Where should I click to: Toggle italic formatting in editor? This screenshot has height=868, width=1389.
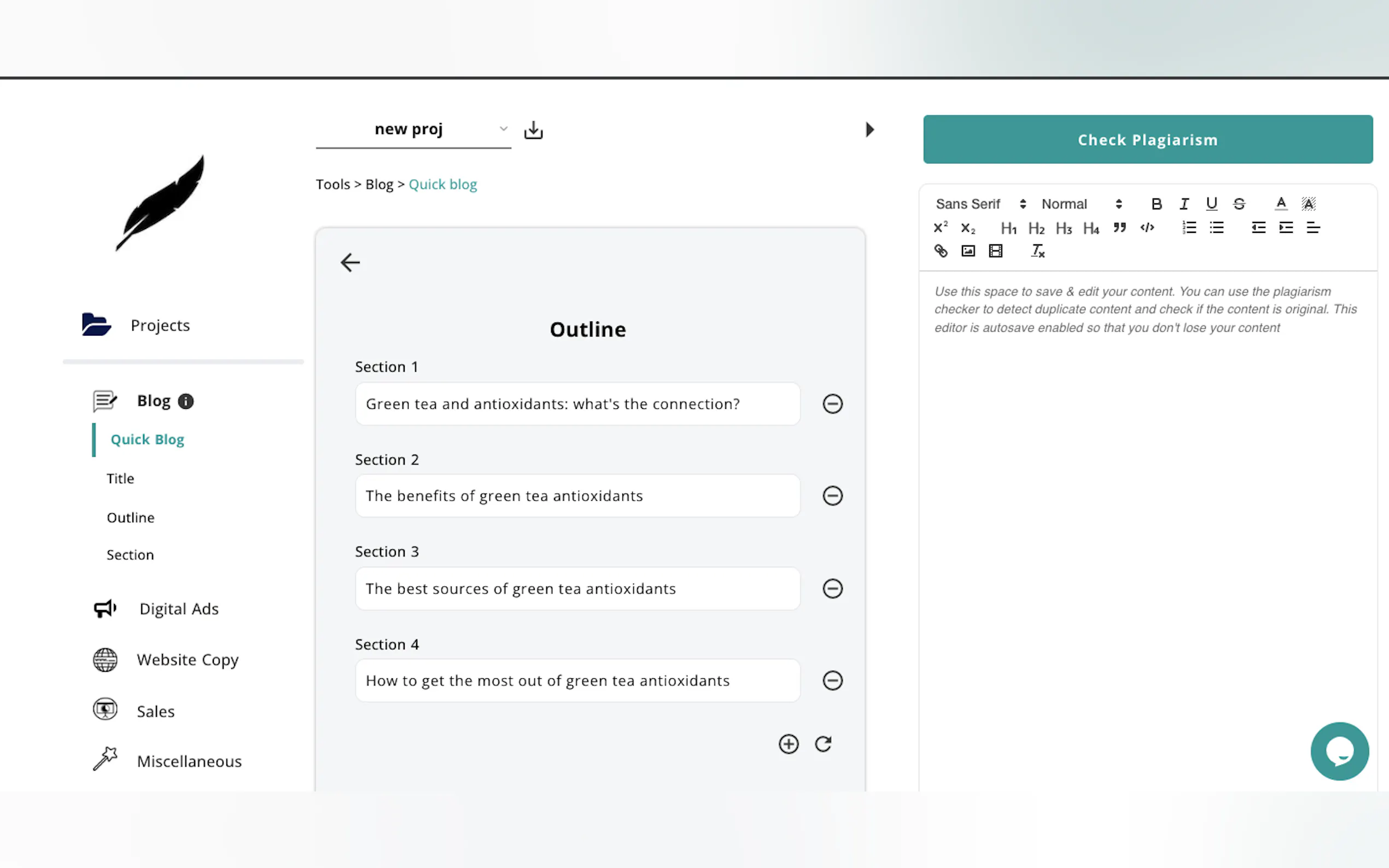pyautogui.click(x=1184, y=204)
